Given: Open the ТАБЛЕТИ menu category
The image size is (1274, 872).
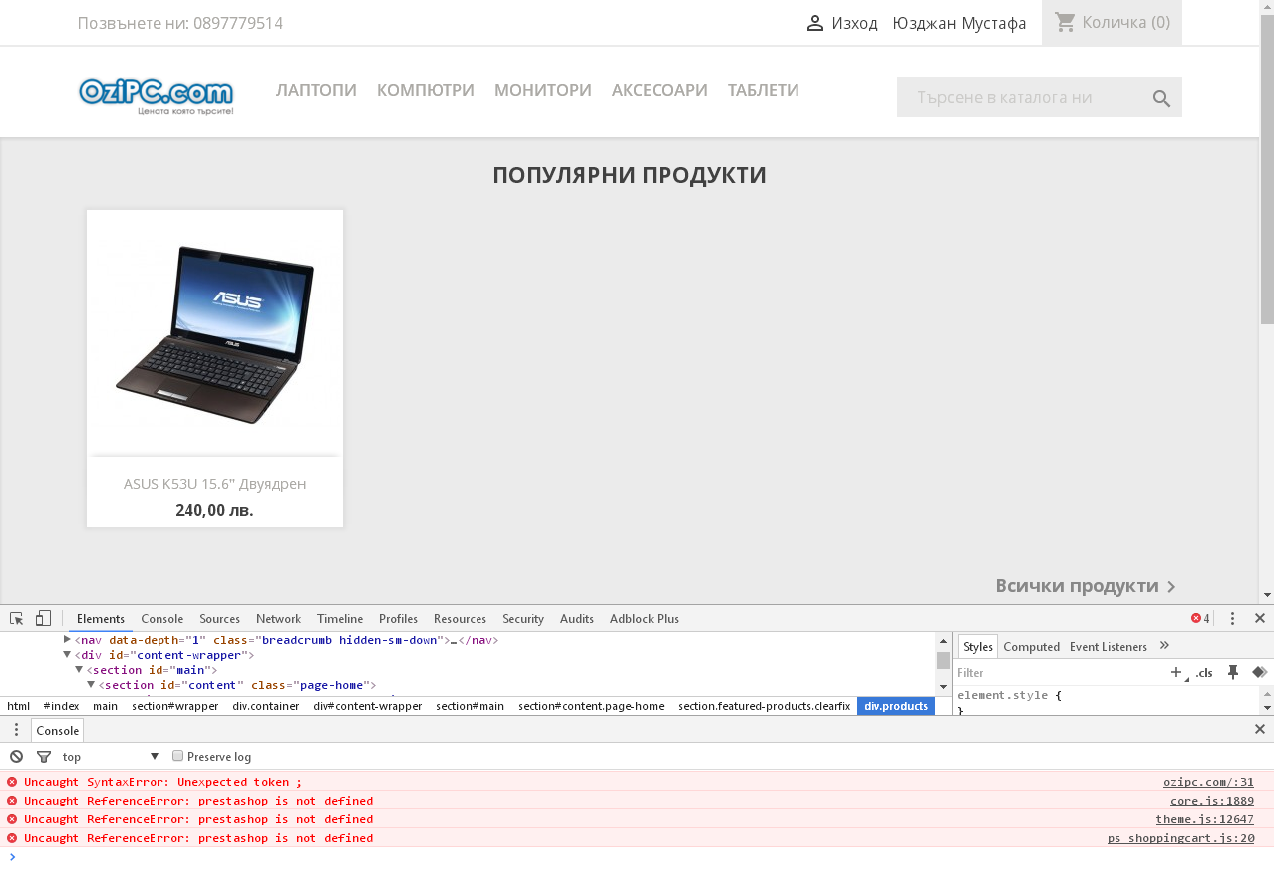Looking at the screenshot, I should (x=763, y=90).
